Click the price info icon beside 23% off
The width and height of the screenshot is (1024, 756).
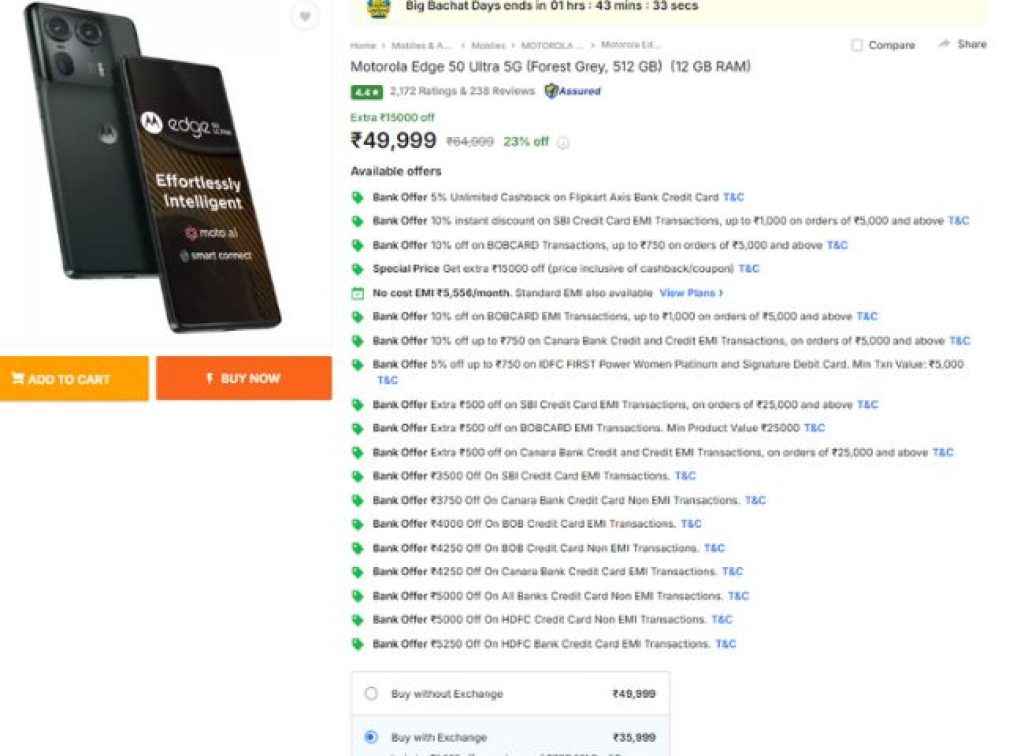[x=563, y=142]
